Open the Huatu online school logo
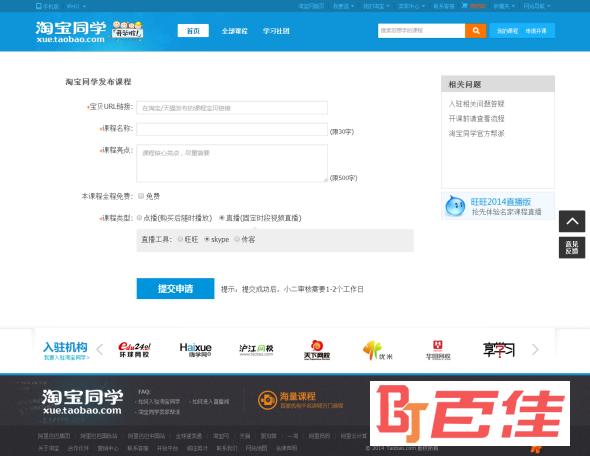 click(x=438, y=350)
